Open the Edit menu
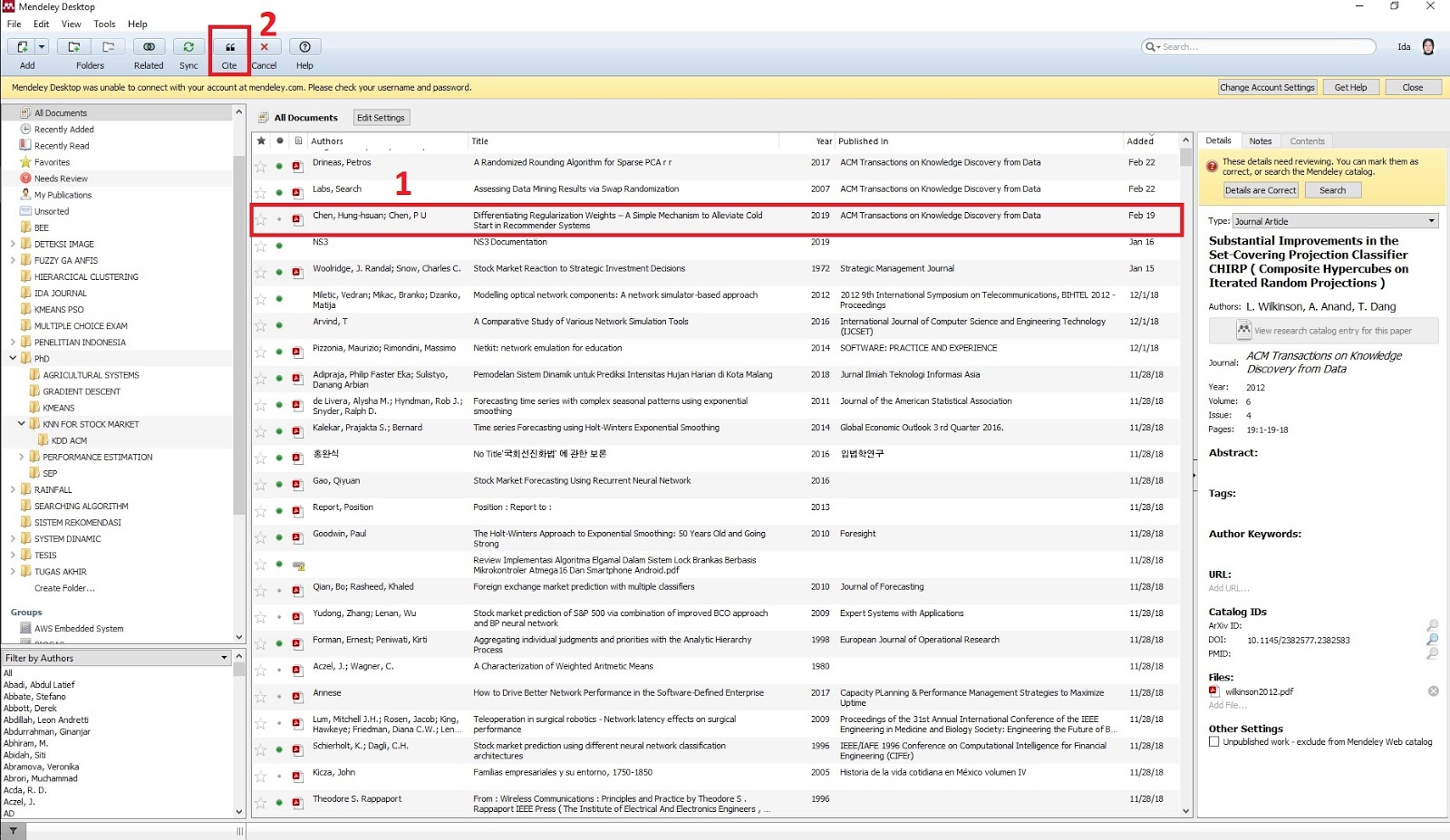This screenshot has height=840, width=1450. (42, 24)
